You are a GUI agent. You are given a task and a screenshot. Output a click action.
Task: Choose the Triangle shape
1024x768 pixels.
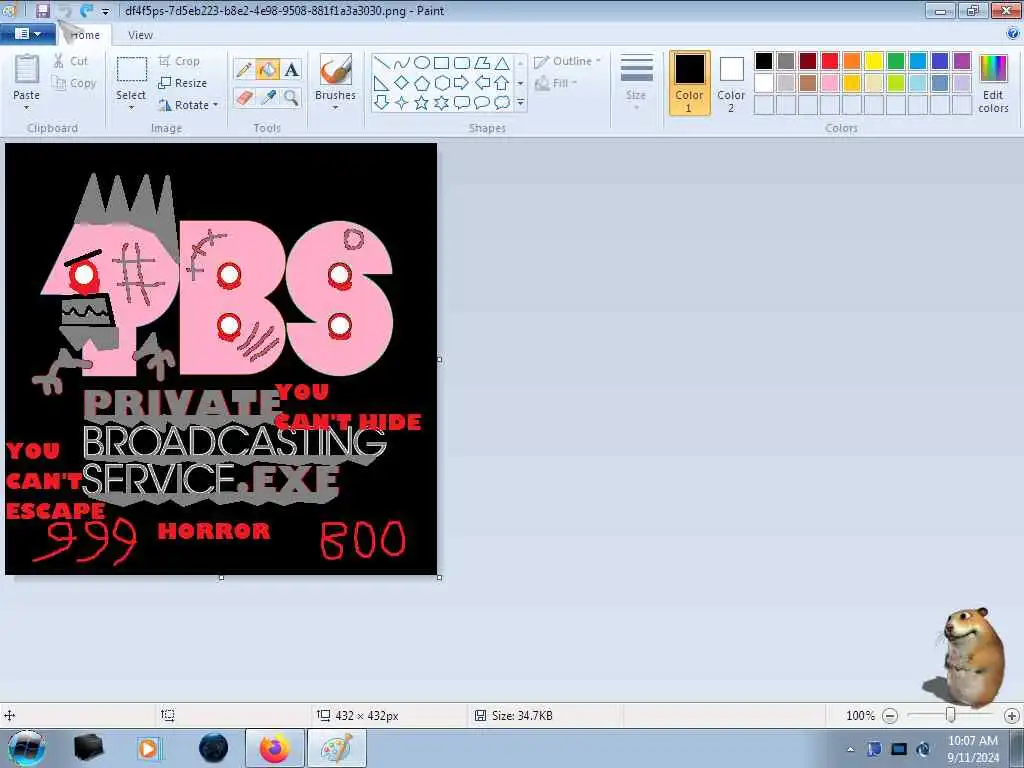[502, 63]
